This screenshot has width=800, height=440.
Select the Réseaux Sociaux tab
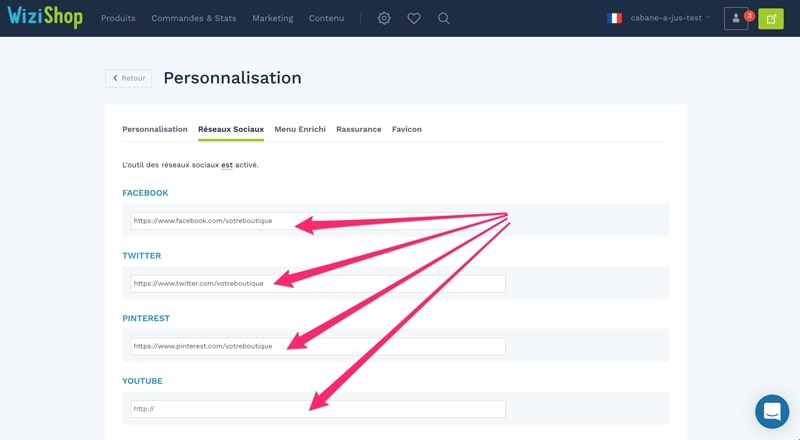231,129
